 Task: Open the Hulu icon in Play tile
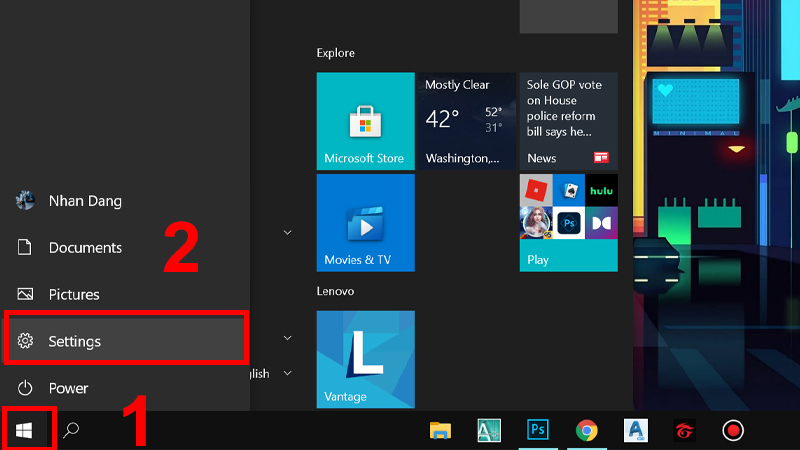click(x=602, y=191)
